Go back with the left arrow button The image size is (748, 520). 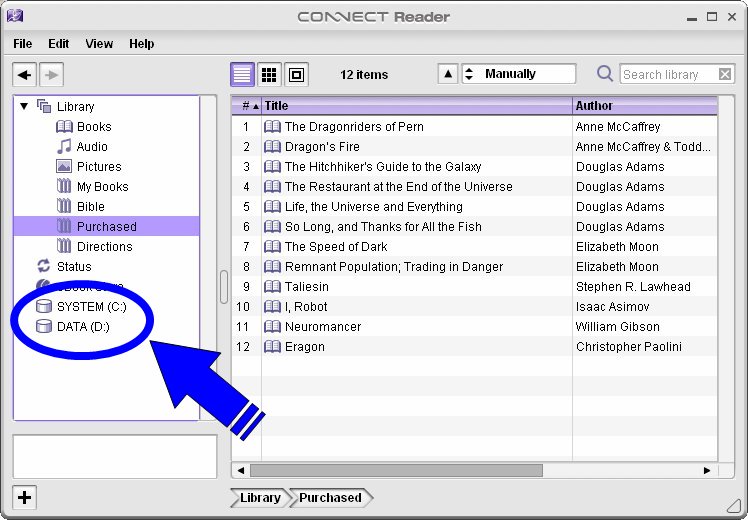click(24, 75)
